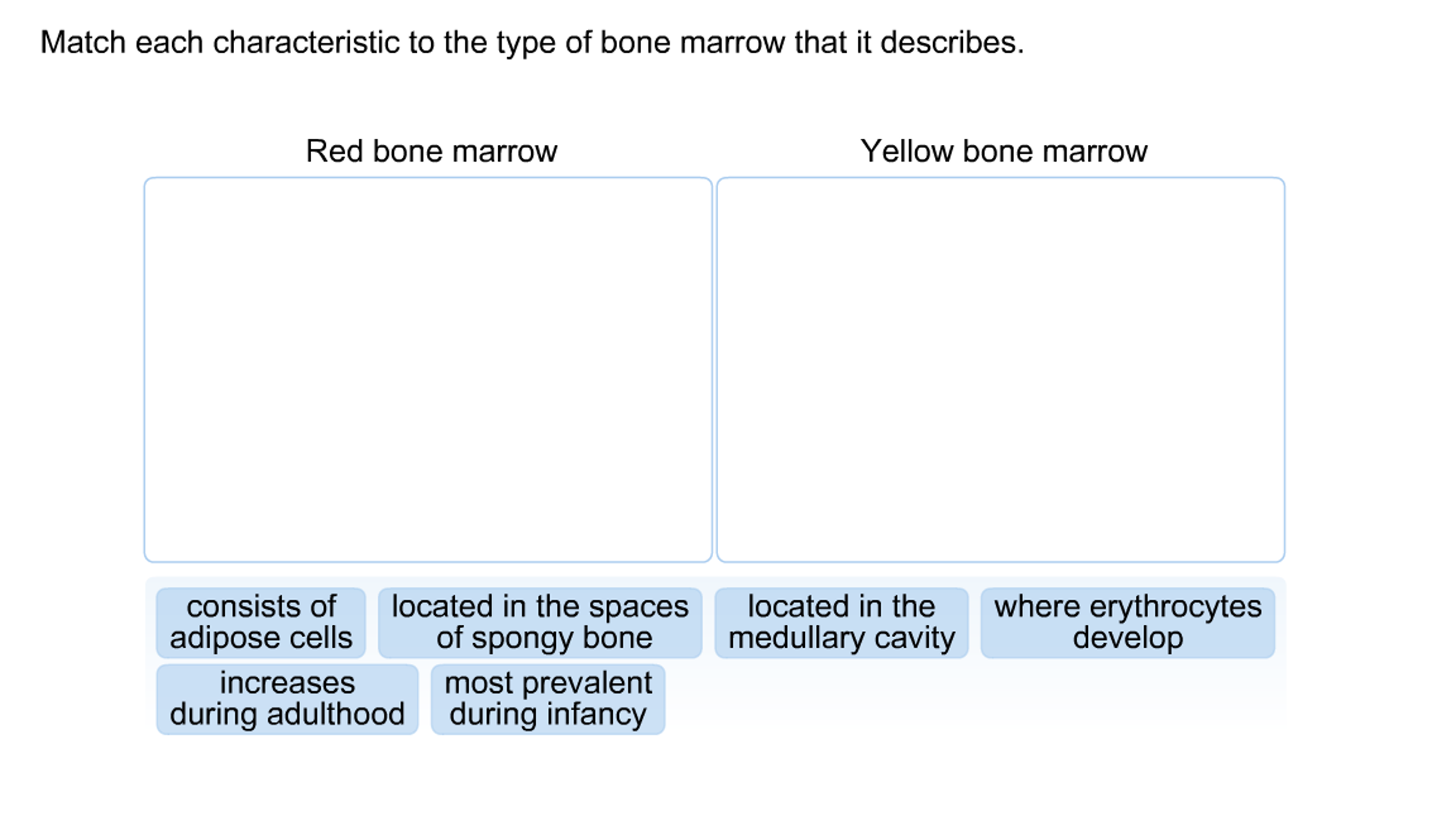Click 'medullary cavity' text in the chip
This screenshot has width=1456, height=821.
click(x=842, y=637)
